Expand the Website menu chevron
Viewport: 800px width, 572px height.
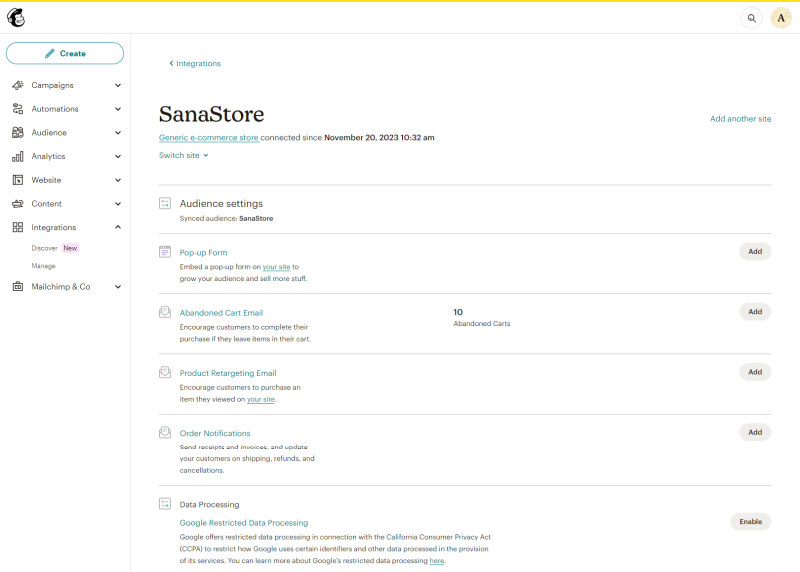point(118,180)
